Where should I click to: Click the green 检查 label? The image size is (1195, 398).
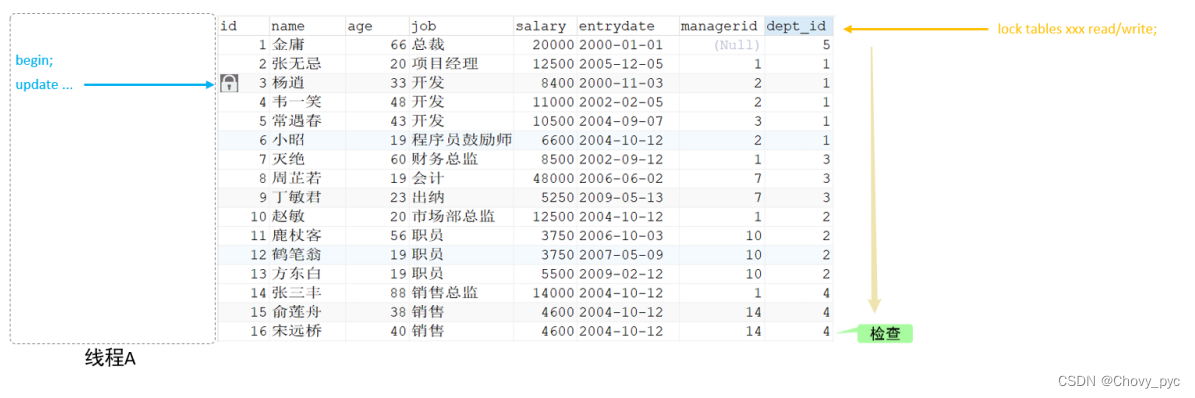[x=884, y=333]
